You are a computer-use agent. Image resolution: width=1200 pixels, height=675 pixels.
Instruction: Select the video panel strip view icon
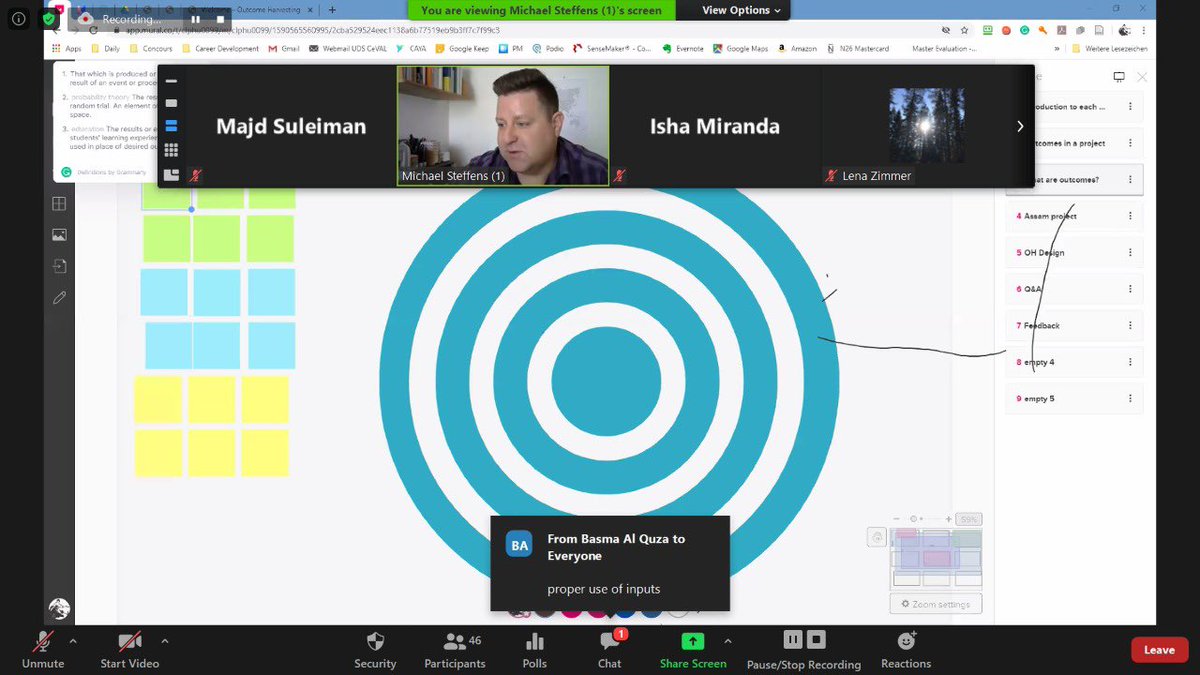[171, 126]
